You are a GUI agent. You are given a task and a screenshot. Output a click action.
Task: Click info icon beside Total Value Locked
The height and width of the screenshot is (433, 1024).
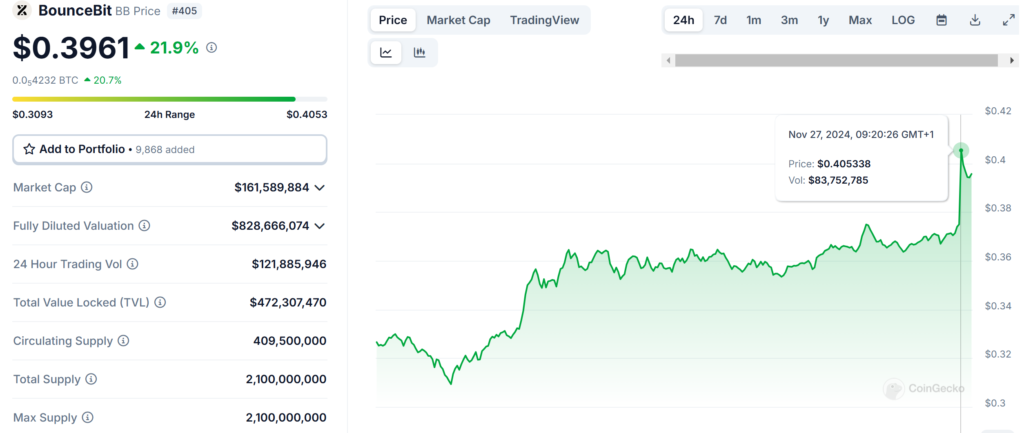(160, 302)
